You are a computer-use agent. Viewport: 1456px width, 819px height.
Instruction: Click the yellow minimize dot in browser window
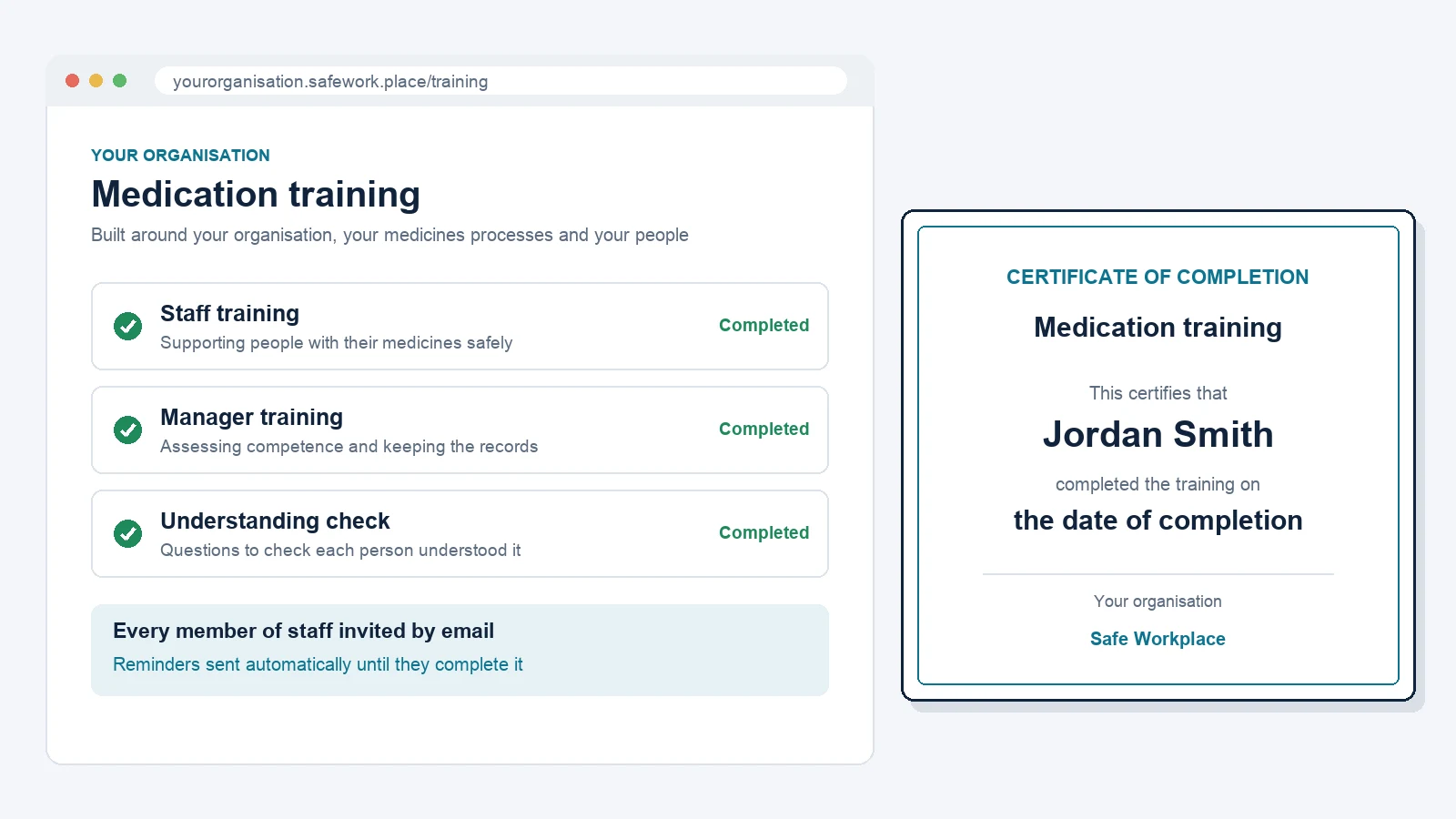pos(96,81)
